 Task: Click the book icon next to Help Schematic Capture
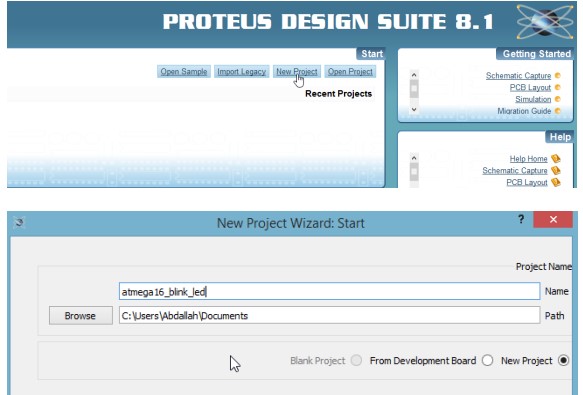point(556,170)
